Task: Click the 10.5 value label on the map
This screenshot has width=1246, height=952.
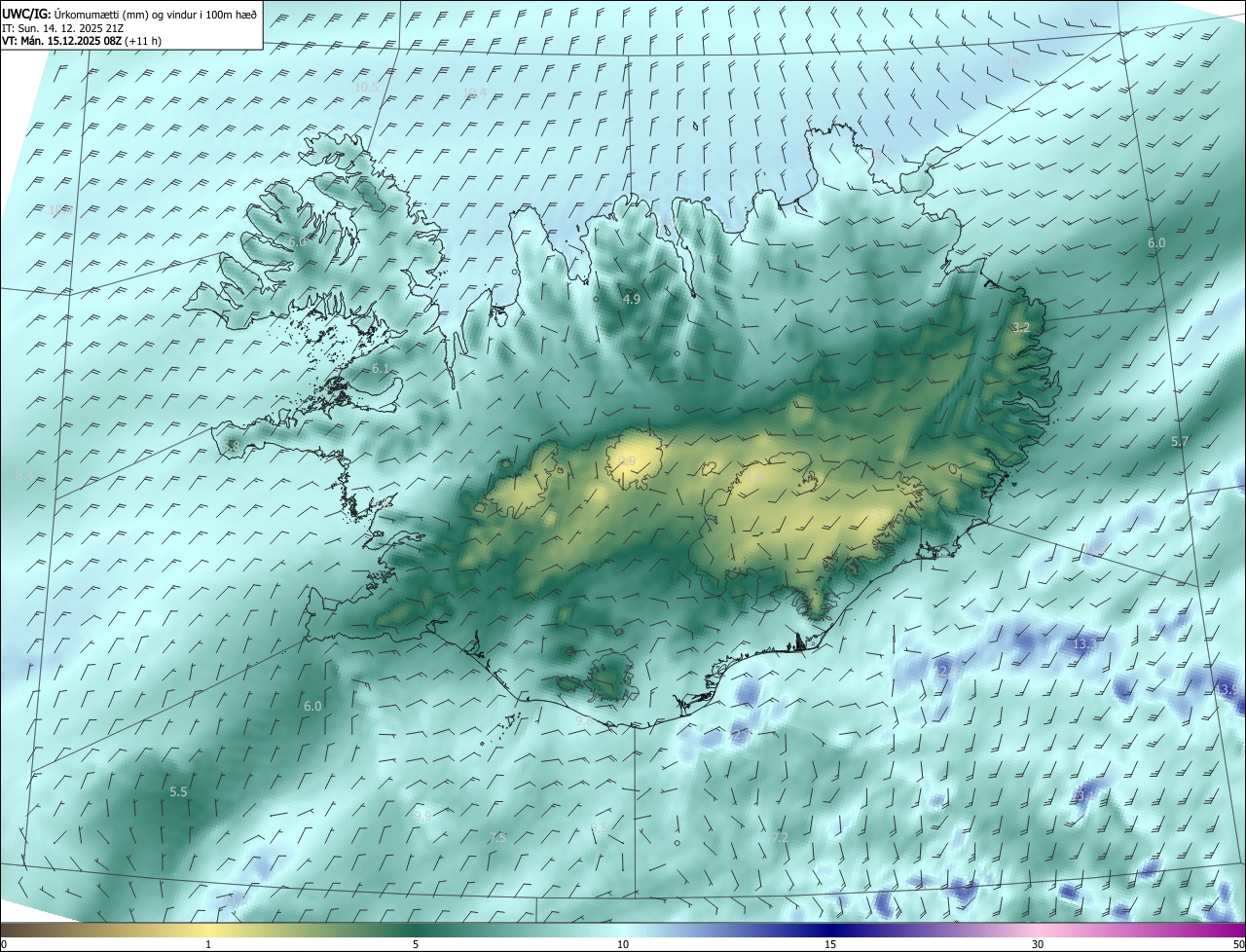Action: click(366, 87)
